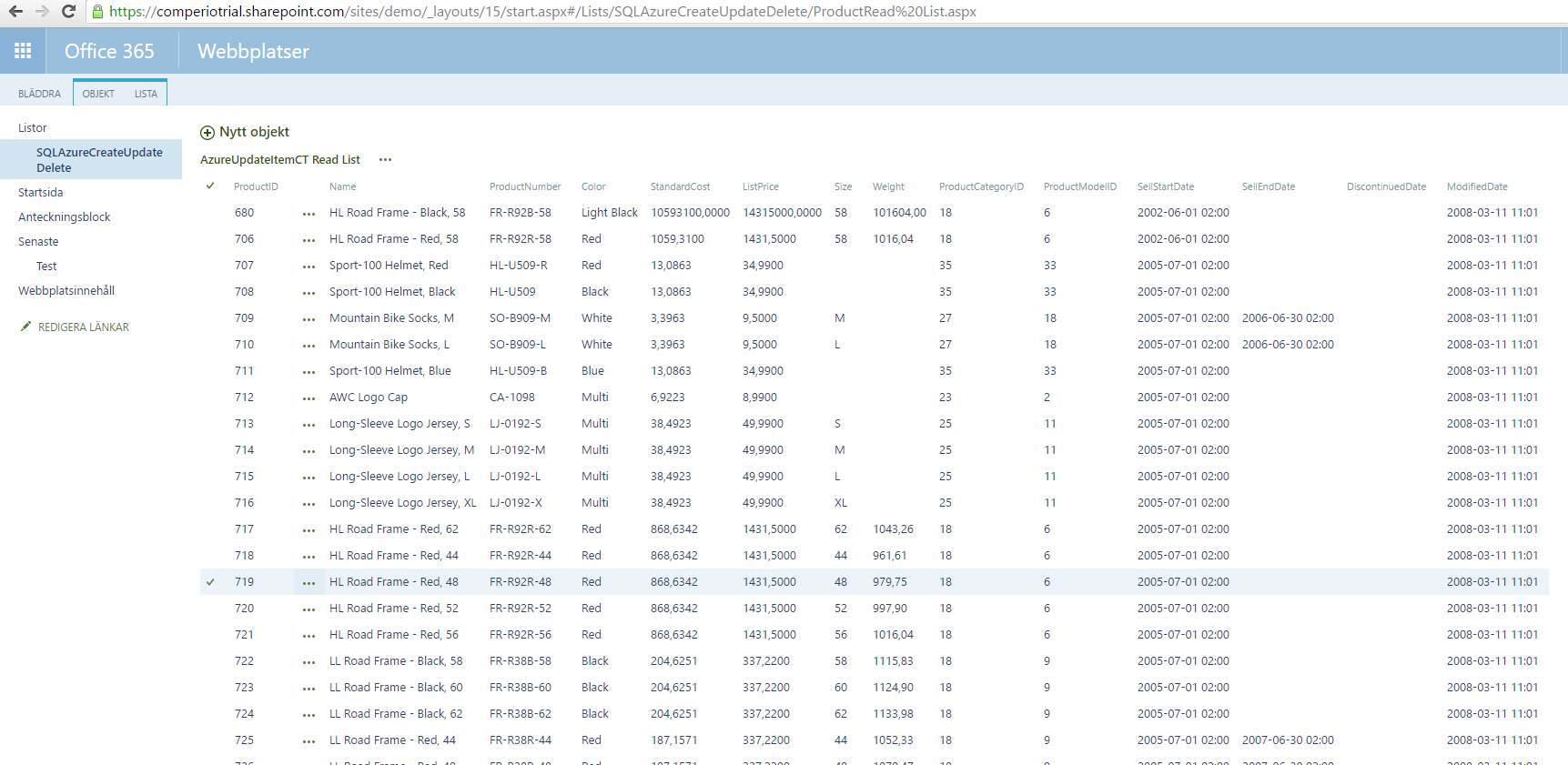Open the item menu for product 706
Image resolution: width=1568 pixels, height=765 pixels.
[x=309, y=240]
